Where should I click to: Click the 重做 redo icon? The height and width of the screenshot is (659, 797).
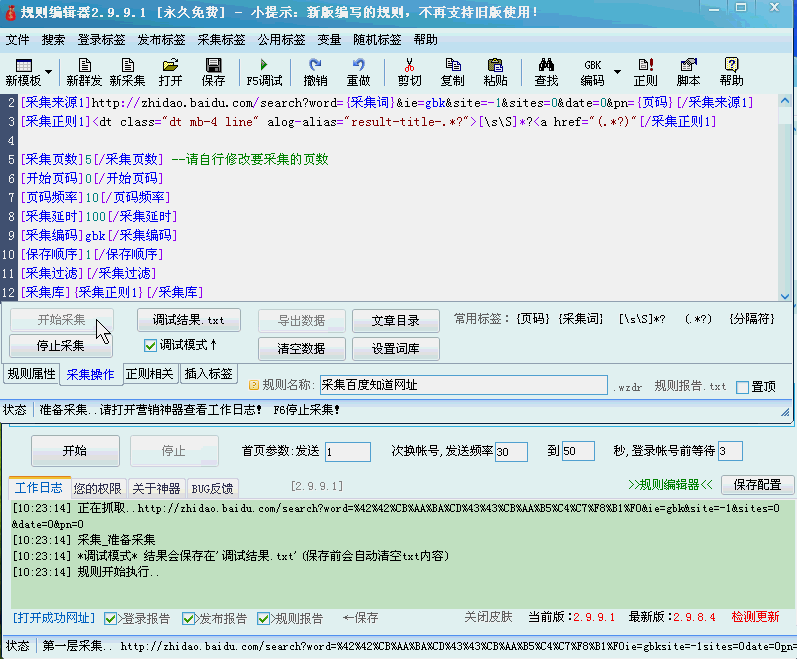click(x=358, y=72)
